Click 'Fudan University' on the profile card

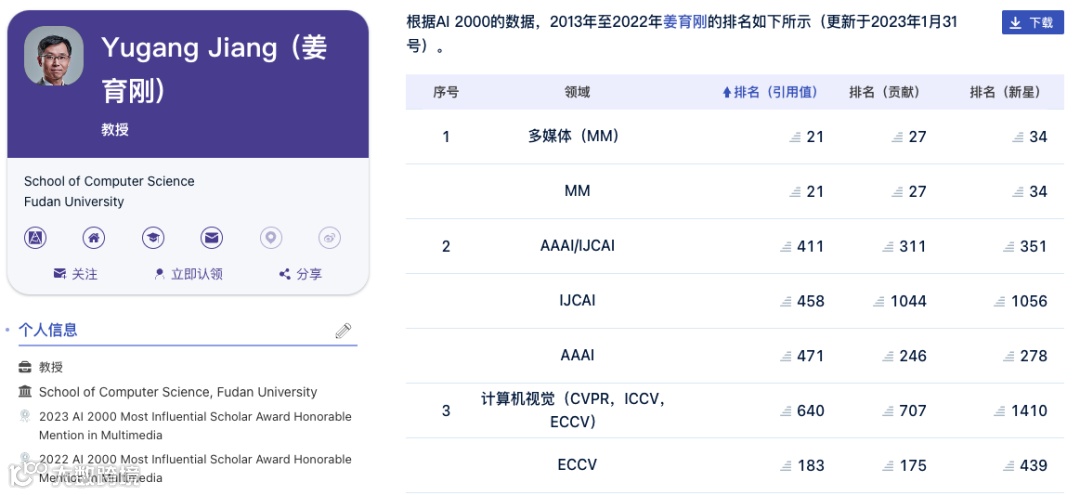point(74,202)
